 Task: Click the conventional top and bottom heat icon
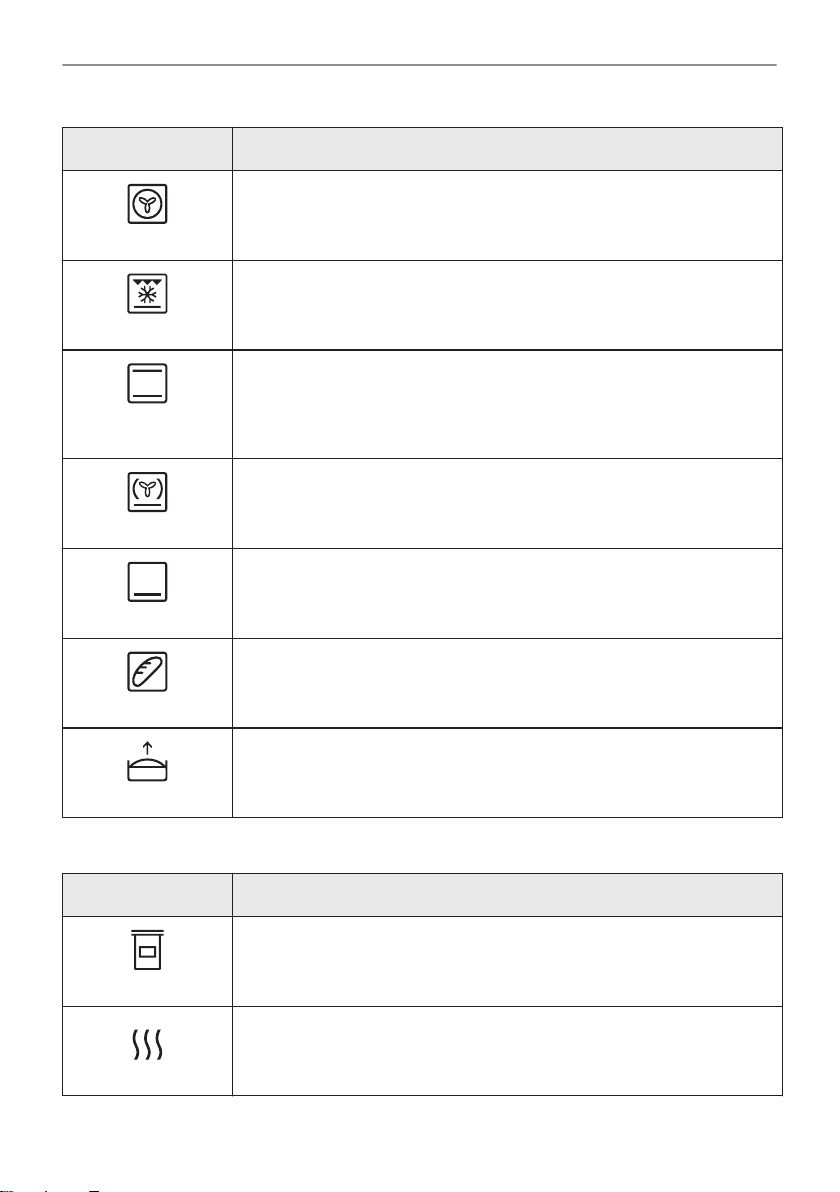[x=147, y=383]
